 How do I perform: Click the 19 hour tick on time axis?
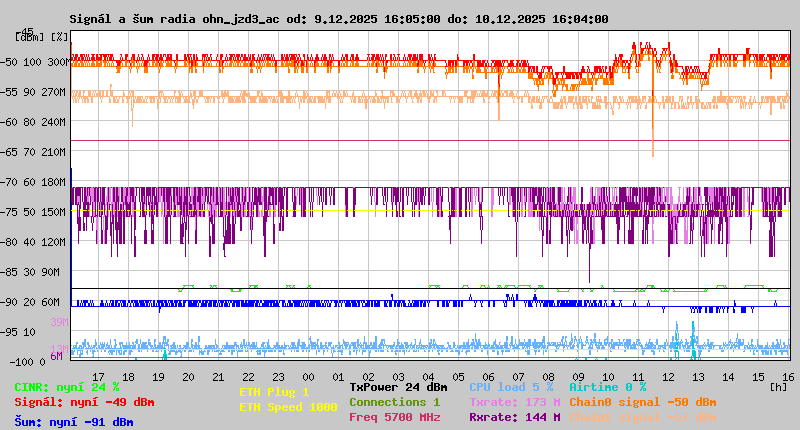click(x=159, y=377)
